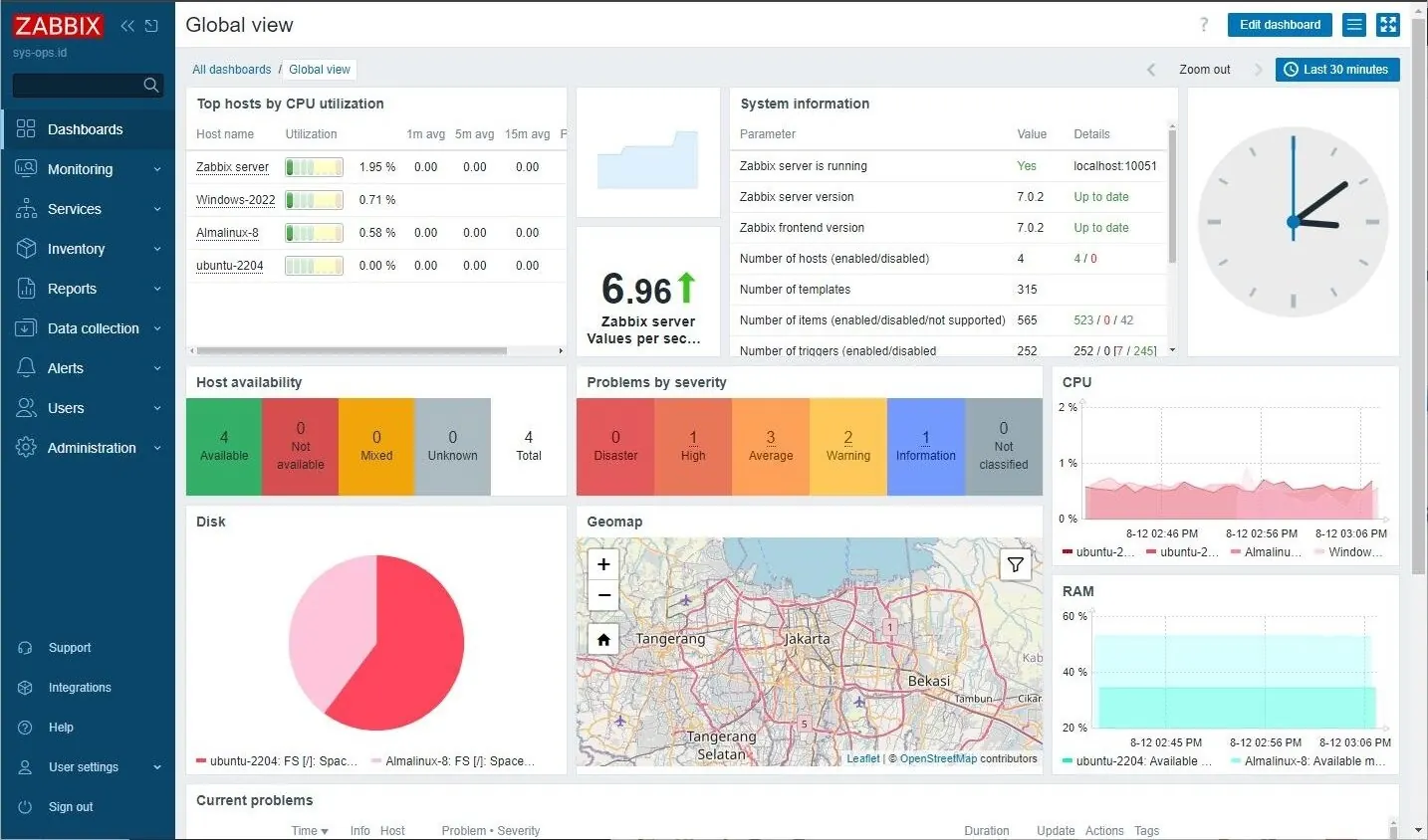
Task: Click the High severity problems tile
Action: click(693, 447)
